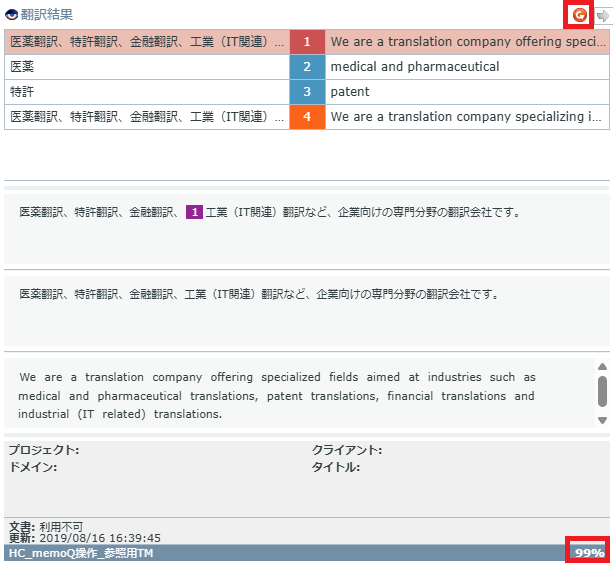Select the blue number 2 result badge
The image size is (613, 563).
tap(307, 67)
